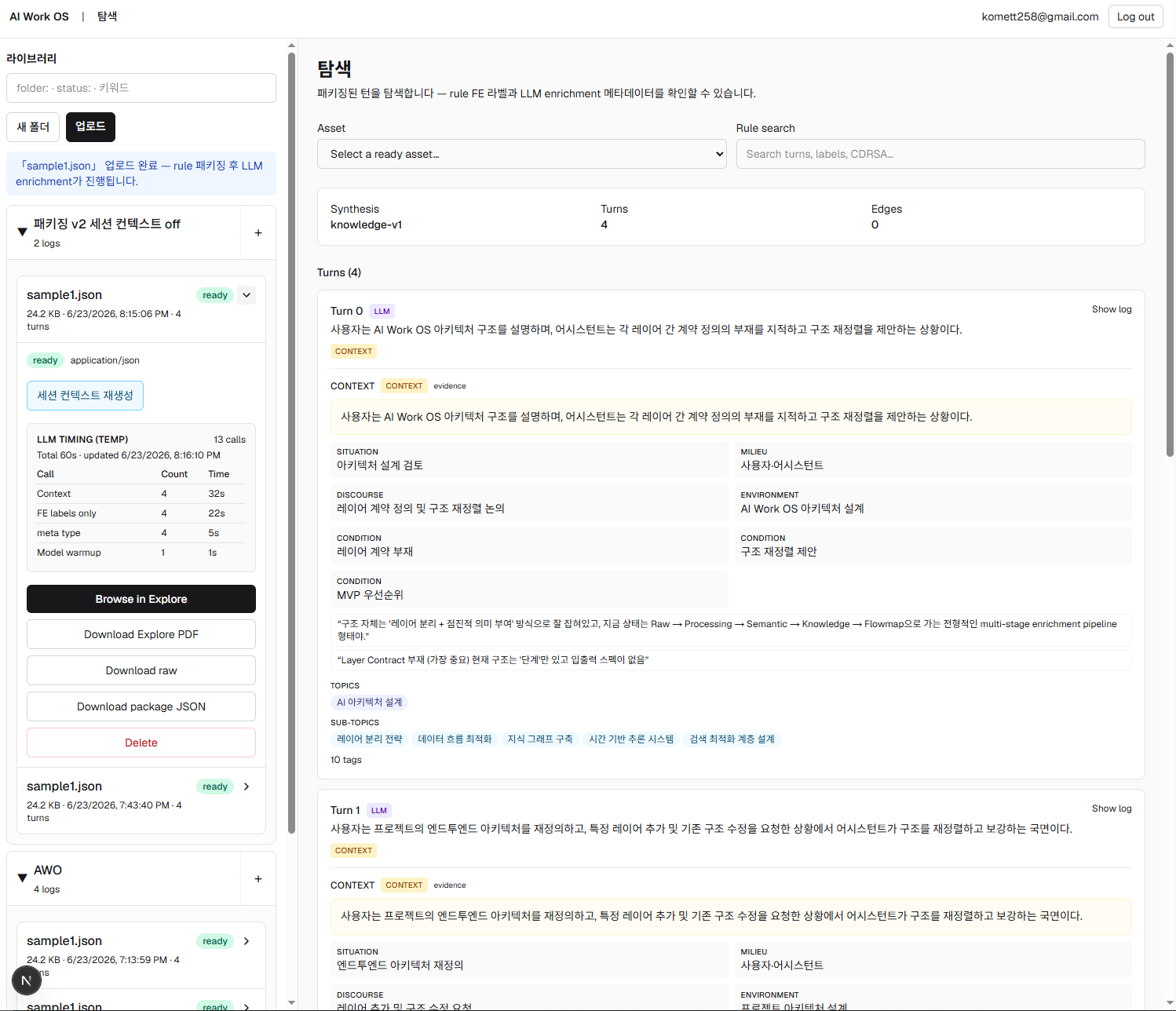
Task: Open the 탐색 page in top navigation
Action: tap(107, 16)
